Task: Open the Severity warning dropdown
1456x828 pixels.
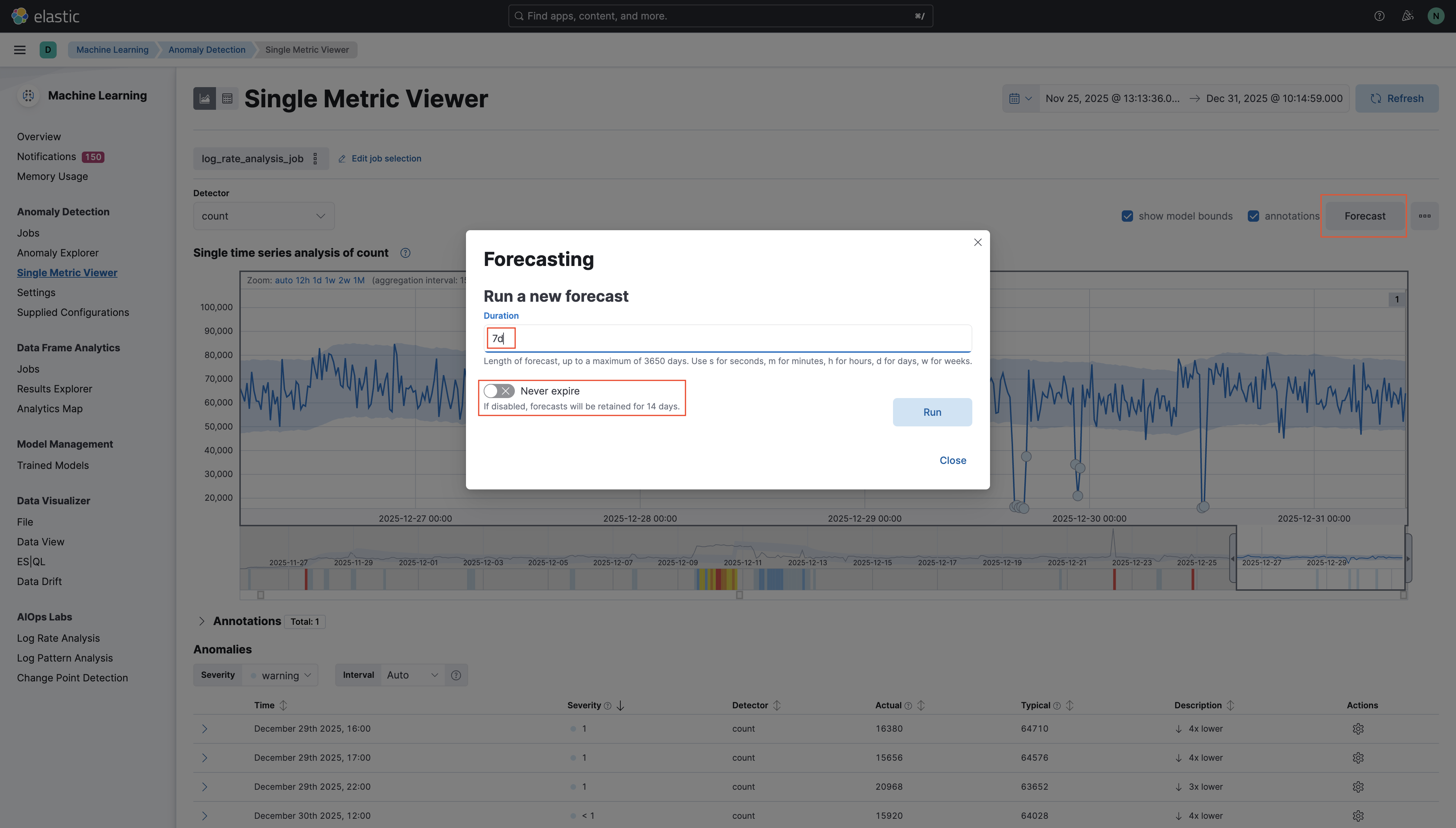Action: coord(280,675)
